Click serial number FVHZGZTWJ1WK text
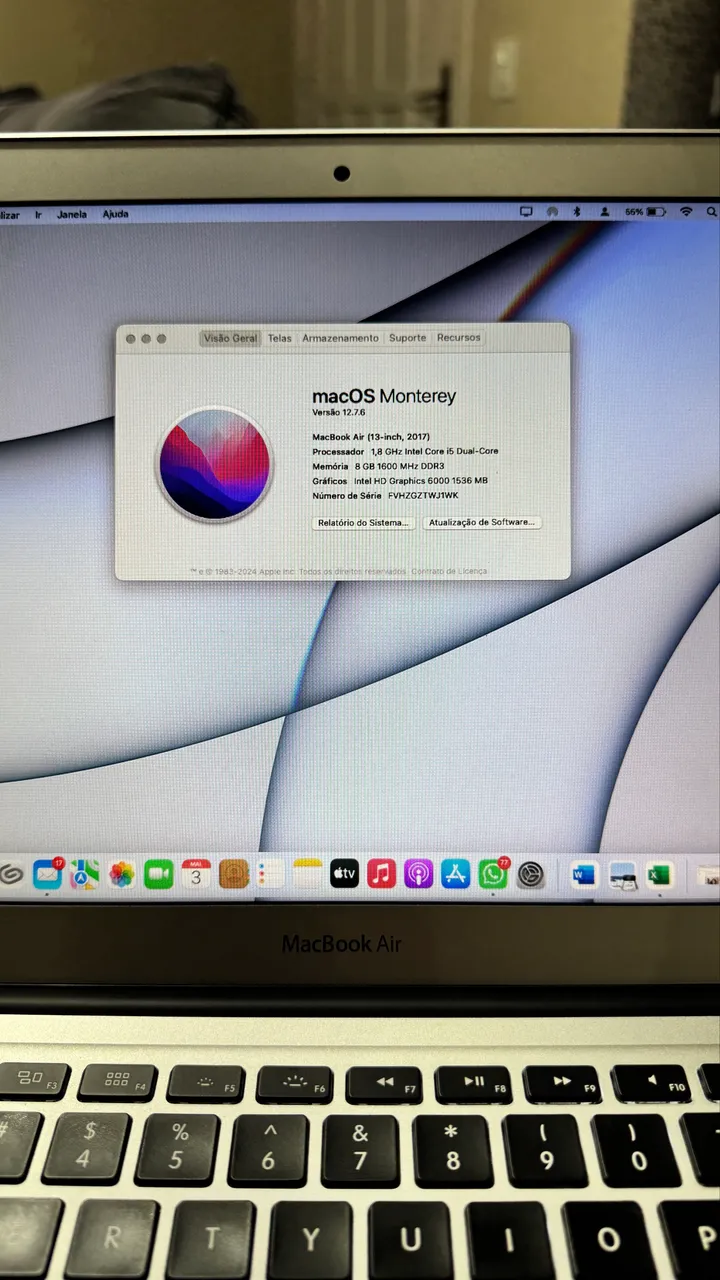This screenshot has width=720, height=1280. coord(423,495)
